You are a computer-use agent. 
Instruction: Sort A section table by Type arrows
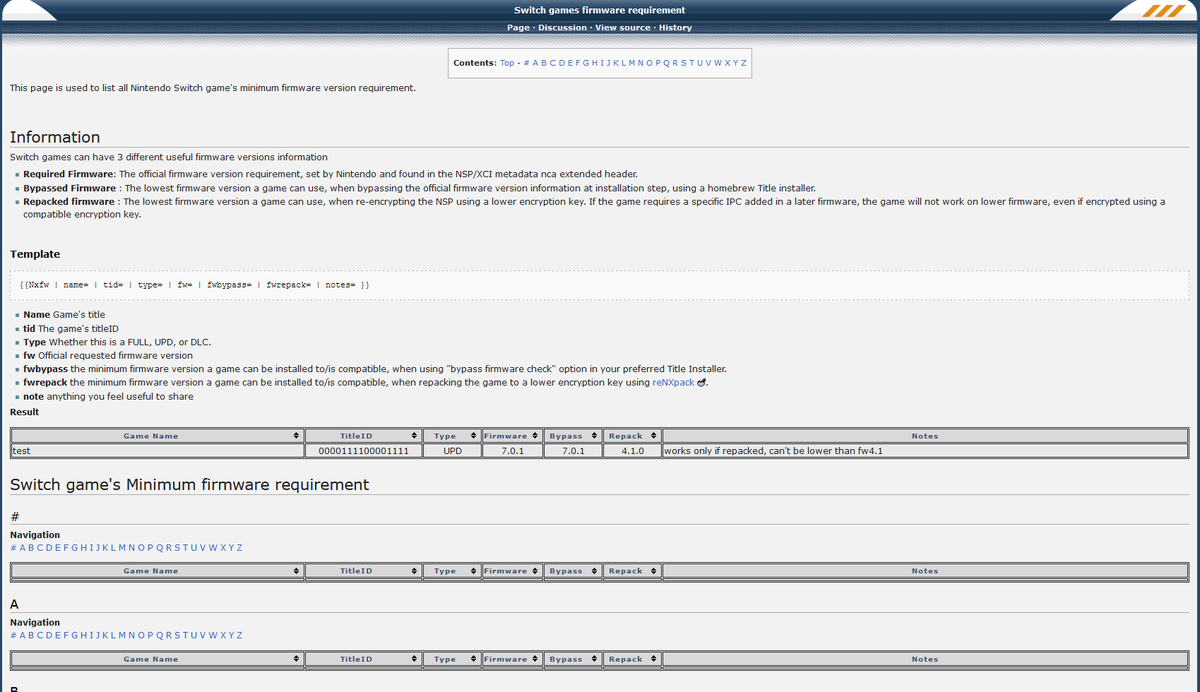[x=473, y=659]
